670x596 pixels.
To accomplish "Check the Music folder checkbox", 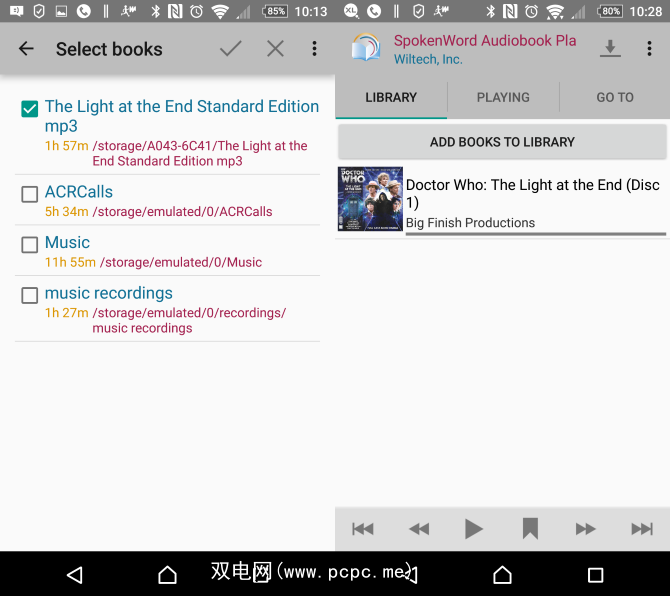I will pos(29,245).
